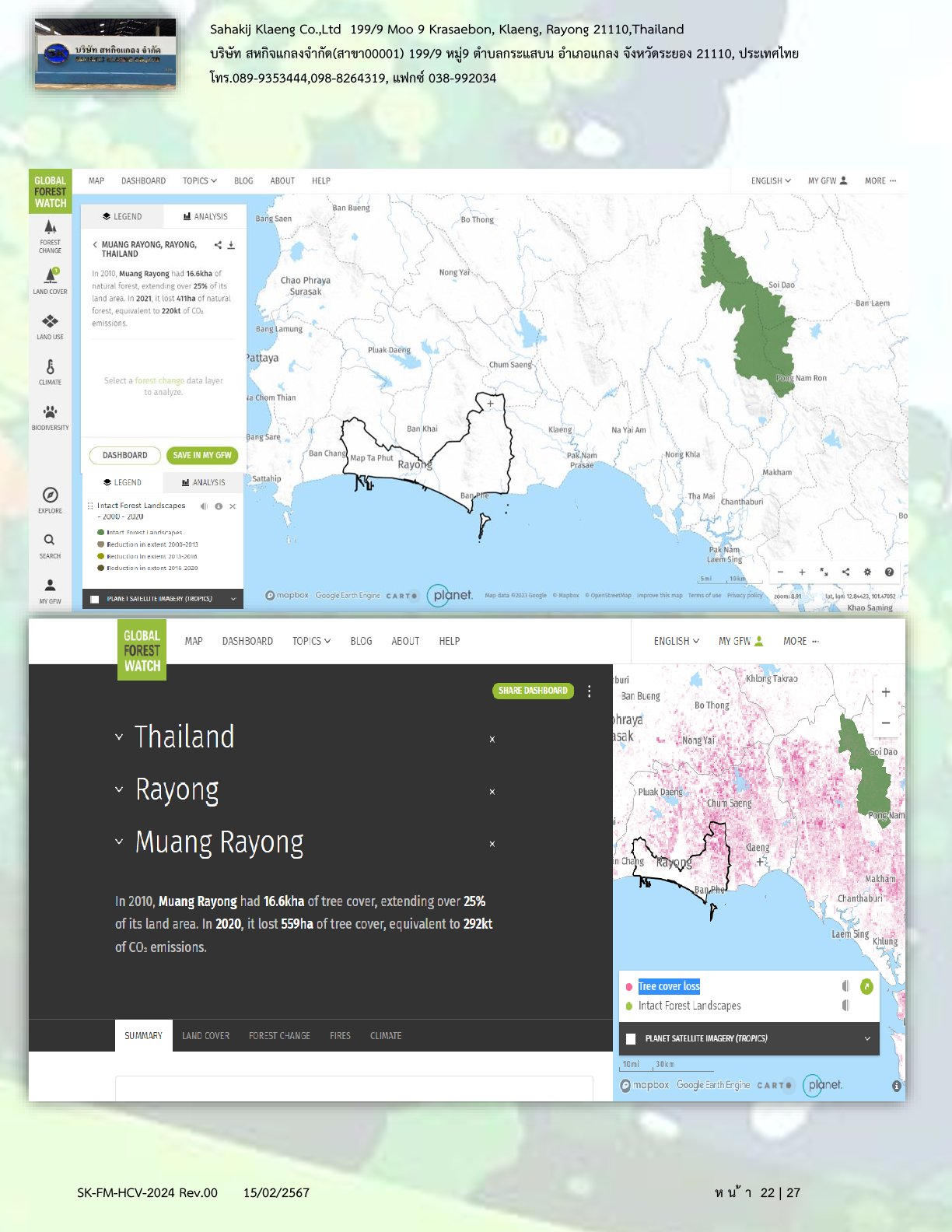
Task: Open map settings gear icon
Action: pos(867,572)
